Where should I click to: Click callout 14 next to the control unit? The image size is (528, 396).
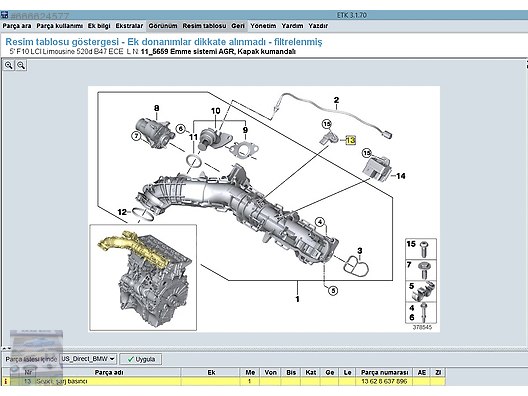pos(400,176)
